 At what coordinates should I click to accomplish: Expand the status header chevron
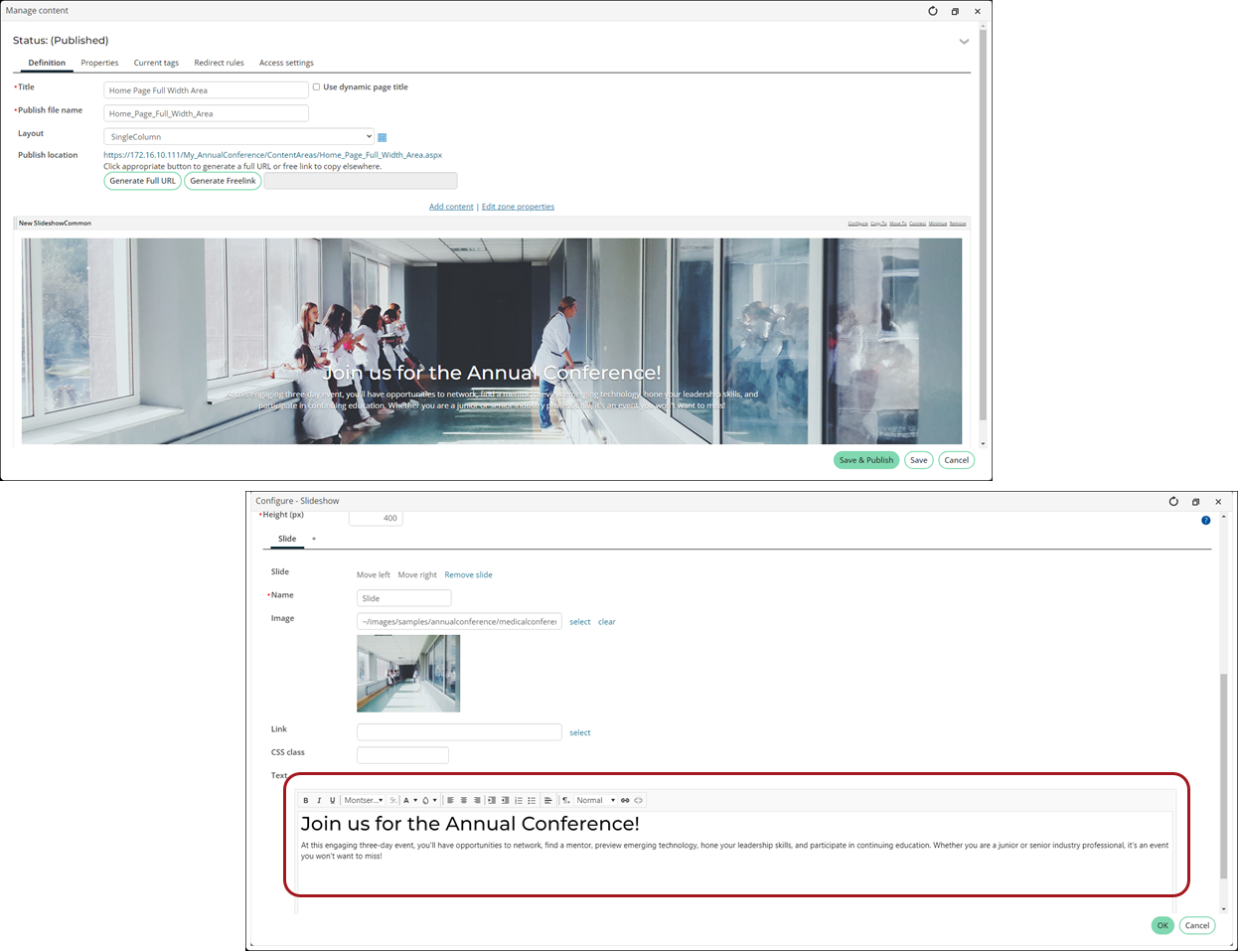(964, 42)
